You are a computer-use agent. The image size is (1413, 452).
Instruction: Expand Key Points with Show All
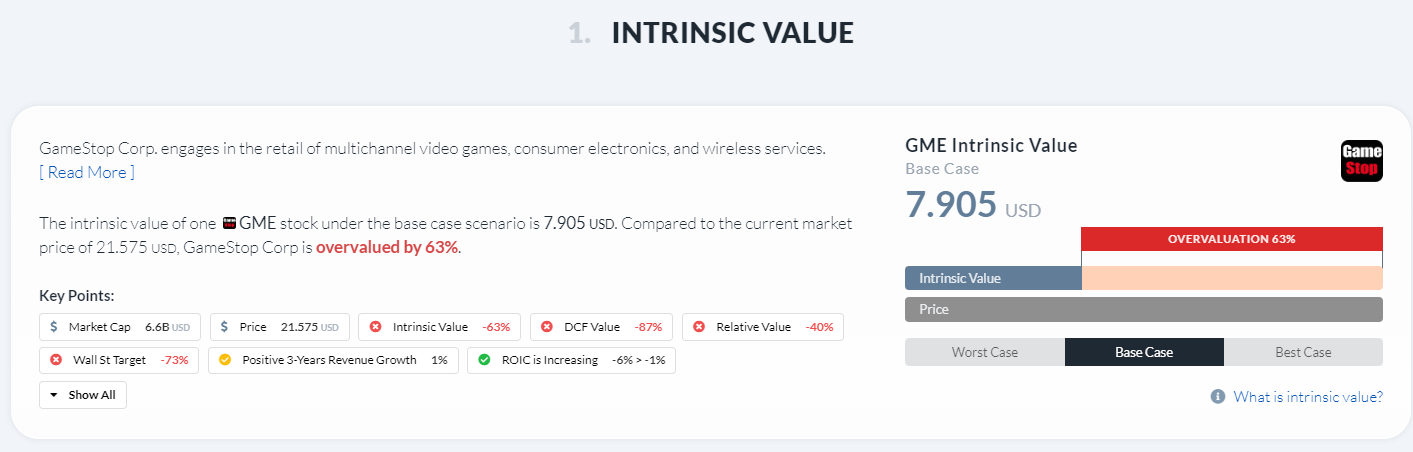click(83, 395)
